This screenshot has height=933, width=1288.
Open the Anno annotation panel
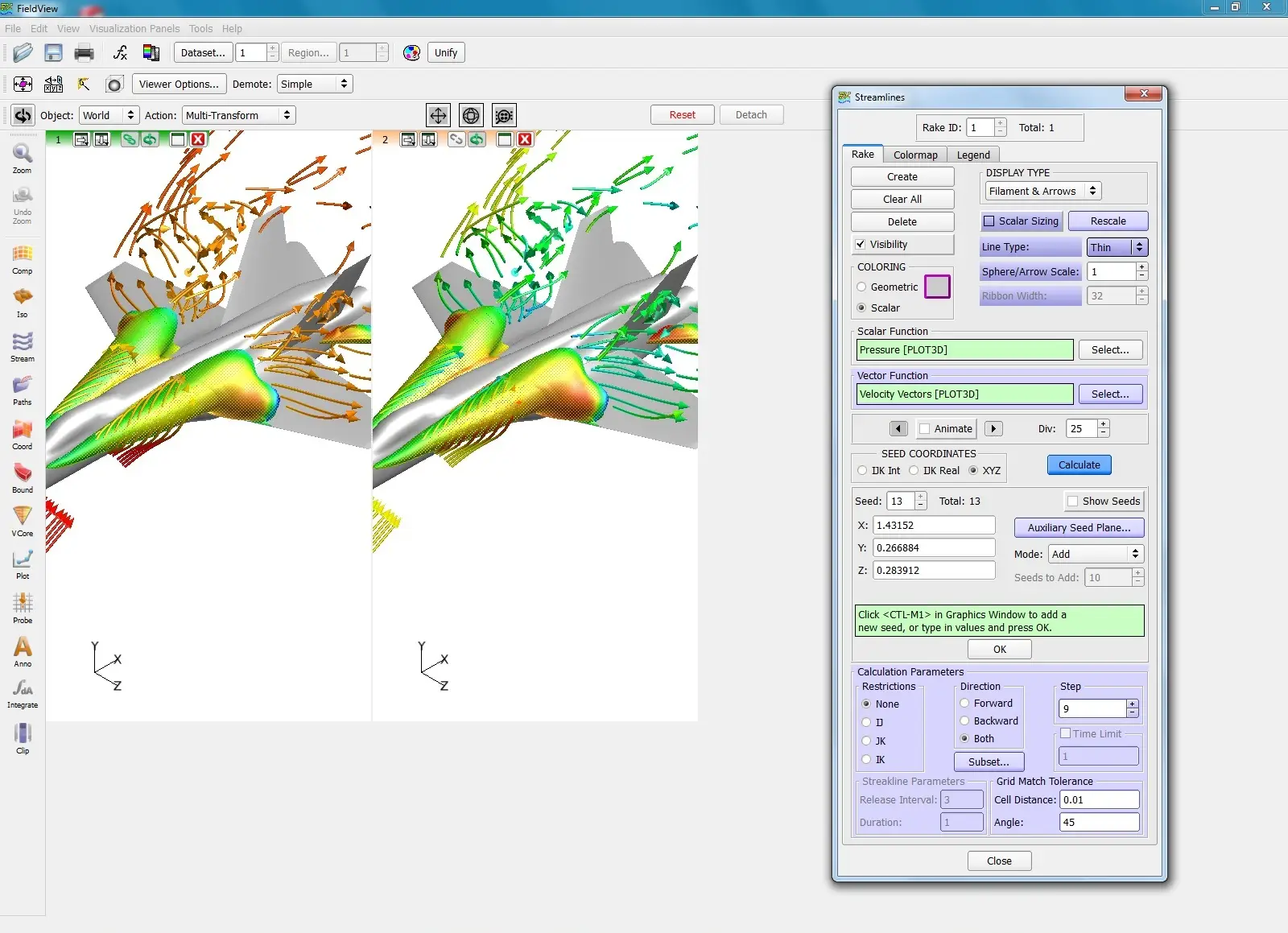point(23,652)
